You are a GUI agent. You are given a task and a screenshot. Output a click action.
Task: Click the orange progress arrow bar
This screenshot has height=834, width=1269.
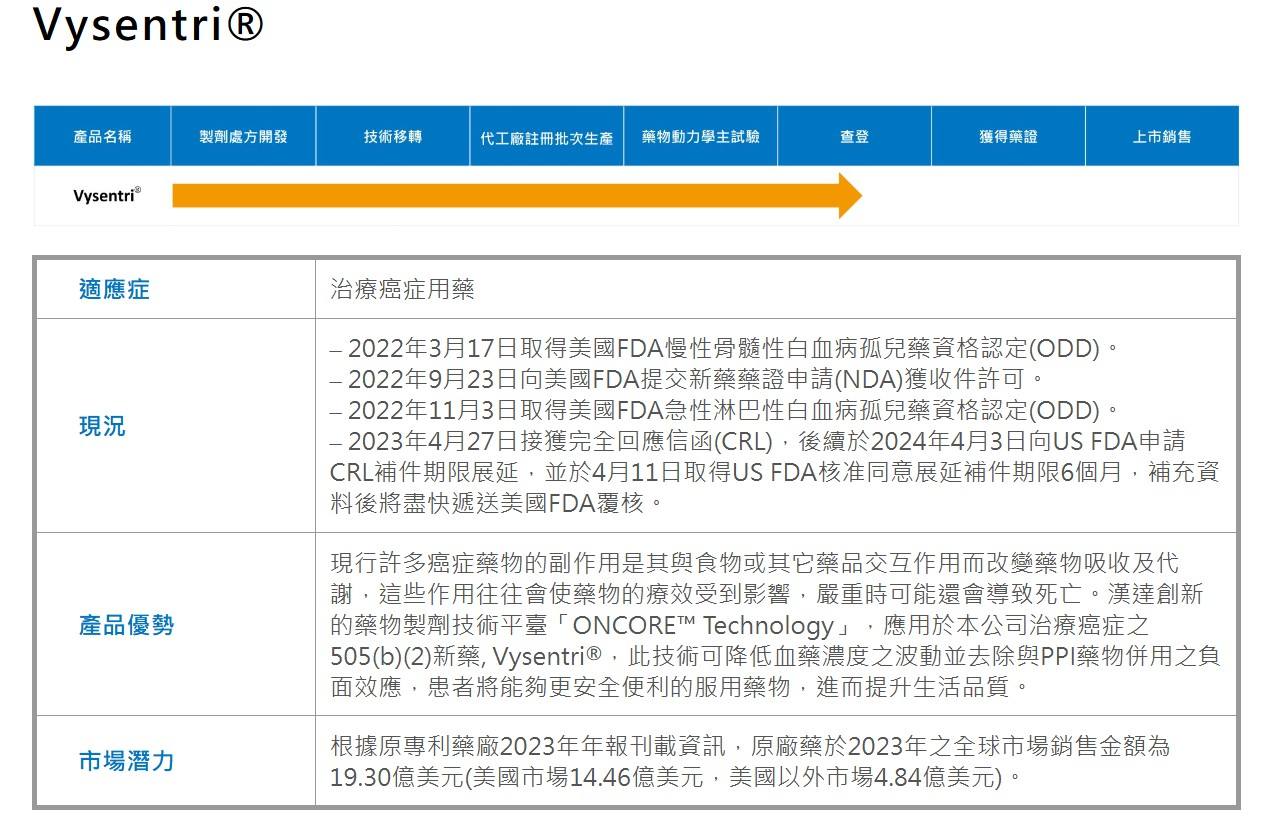coord(517,195)
